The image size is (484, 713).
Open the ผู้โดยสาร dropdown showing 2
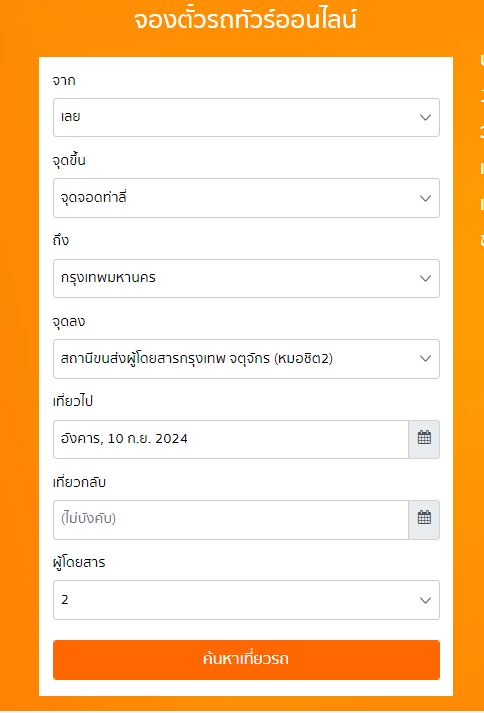coord(246,600)
